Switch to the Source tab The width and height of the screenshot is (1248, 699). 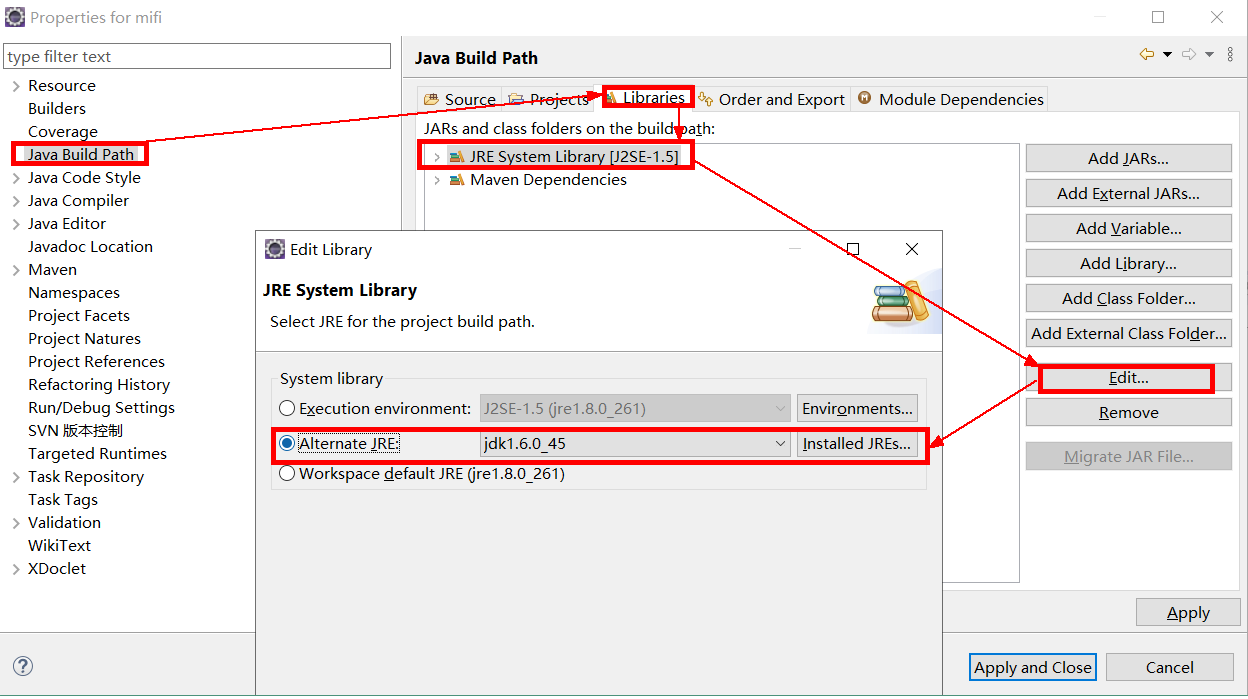459,99
